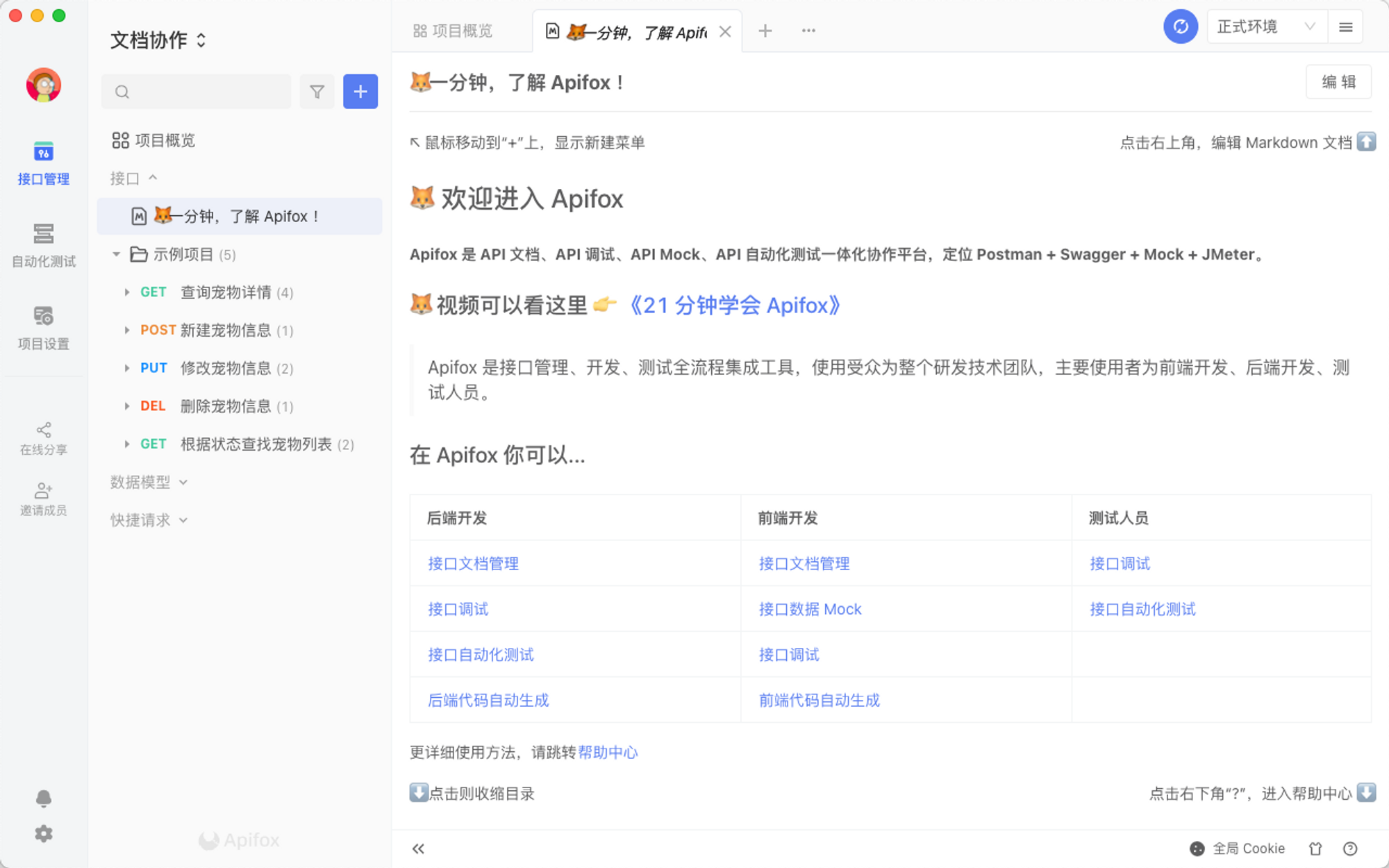The height and width of the screenshot is (868, 1389).
Task: Open 前端代码自动生成 link
Action: point(820,700)
